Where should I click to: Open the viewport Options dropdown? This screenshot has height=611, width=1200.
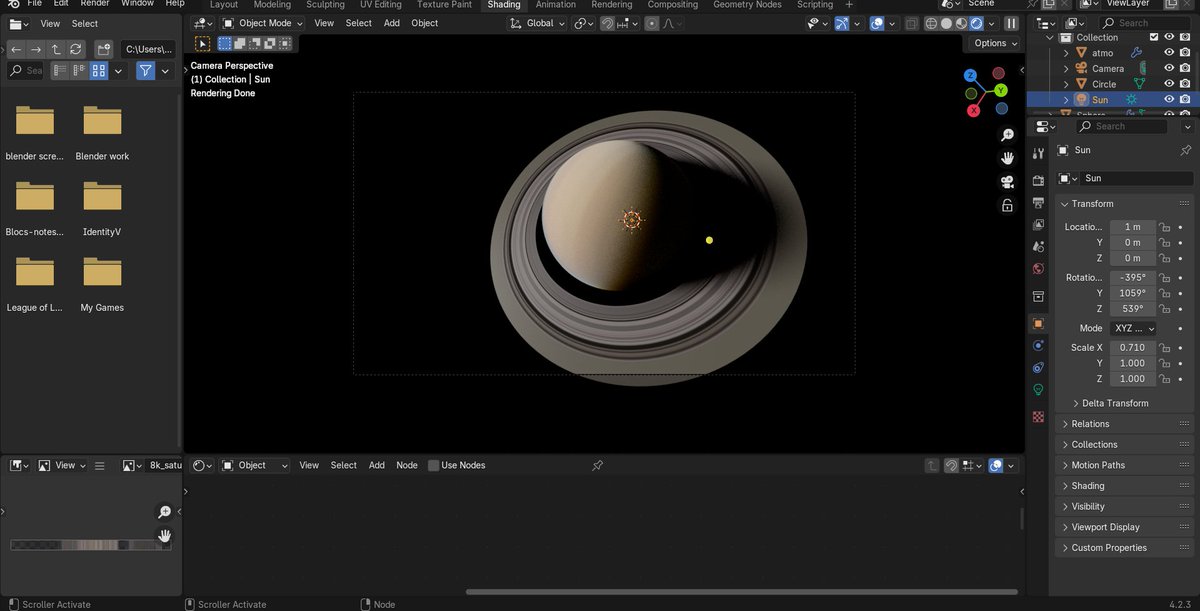(994, 43)
